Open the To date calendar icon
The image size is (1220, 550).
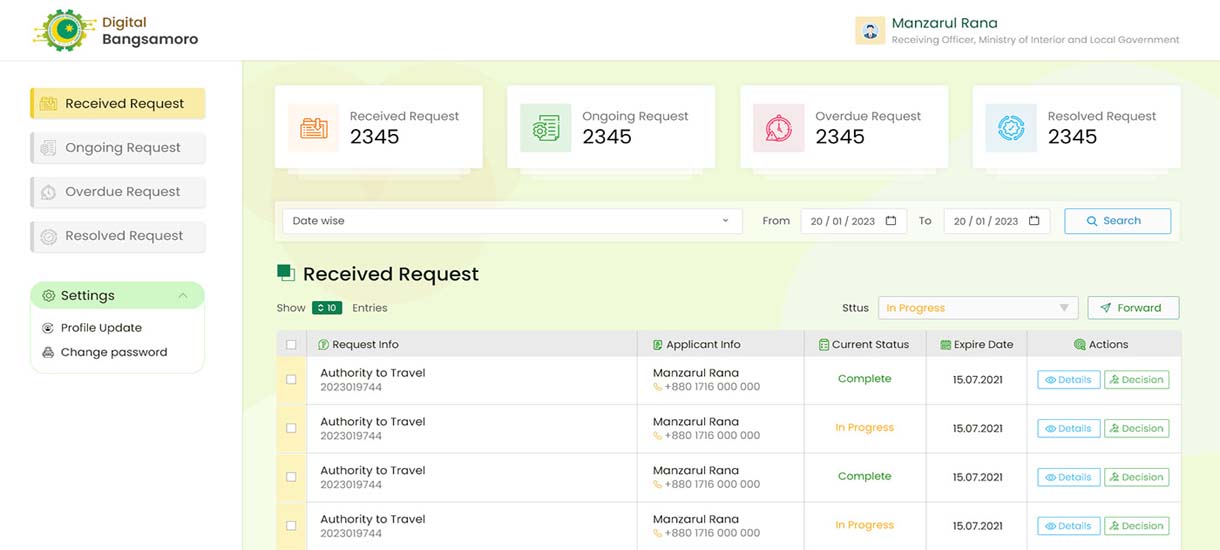[1034, 221]
